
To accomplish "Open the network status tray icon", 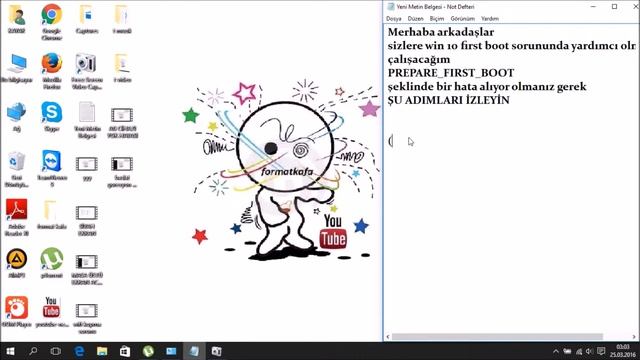I will 579,351.
